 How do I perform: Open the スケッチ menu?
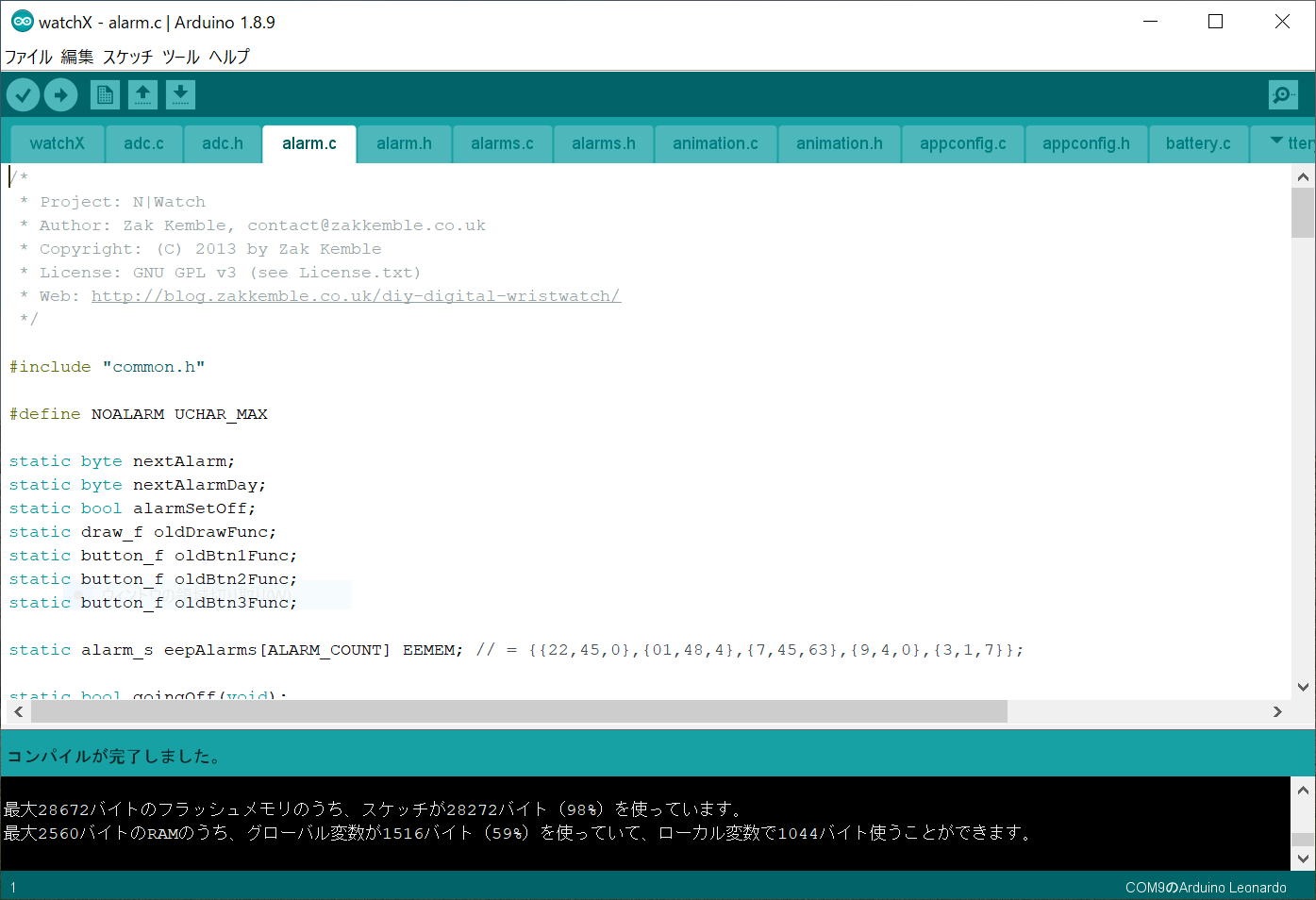(x=127, y=57)
